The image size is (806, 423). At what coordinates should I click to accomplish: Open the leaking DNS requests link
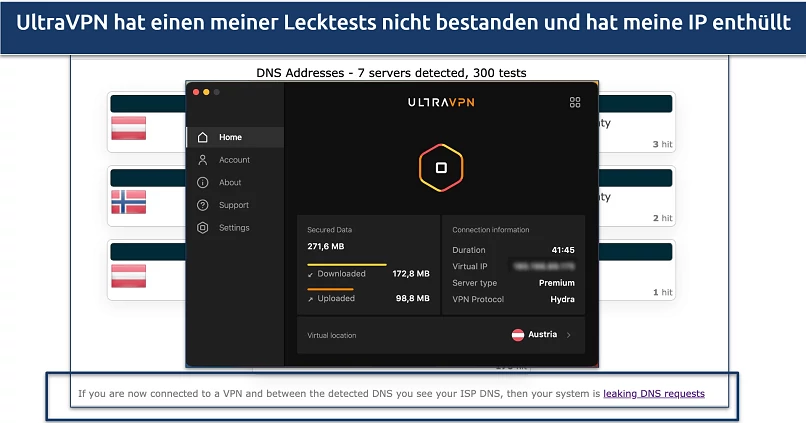click(x=654, y=394)
